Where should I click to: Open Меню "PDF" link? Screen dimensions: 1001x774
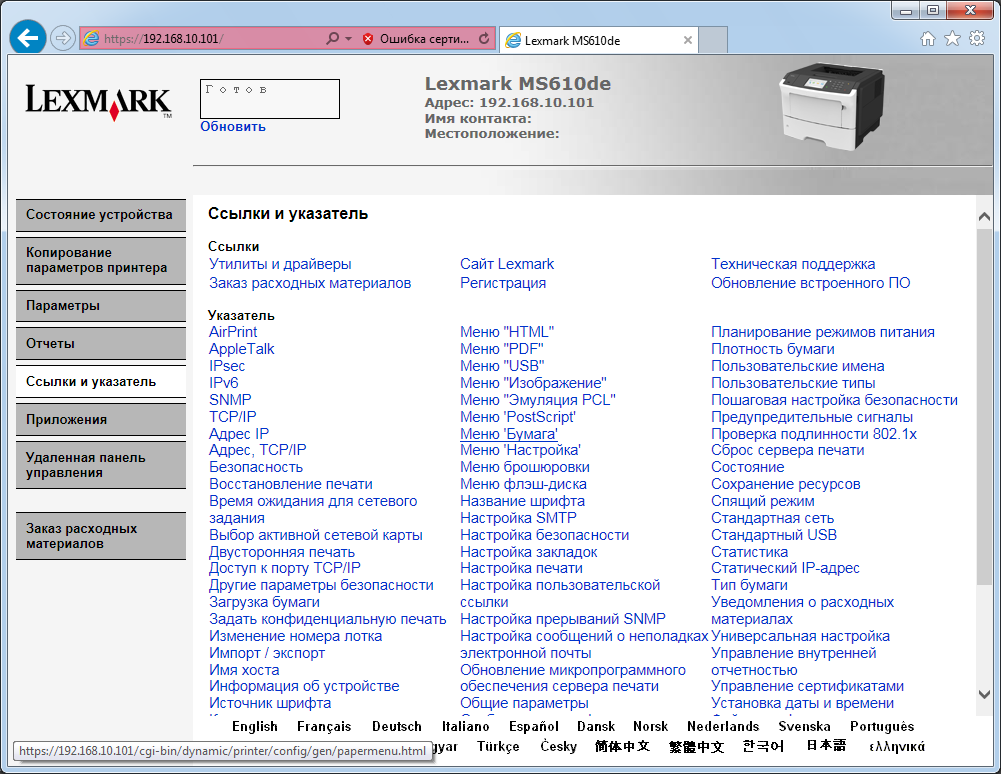pyautogui.click(x=502, y=349)
